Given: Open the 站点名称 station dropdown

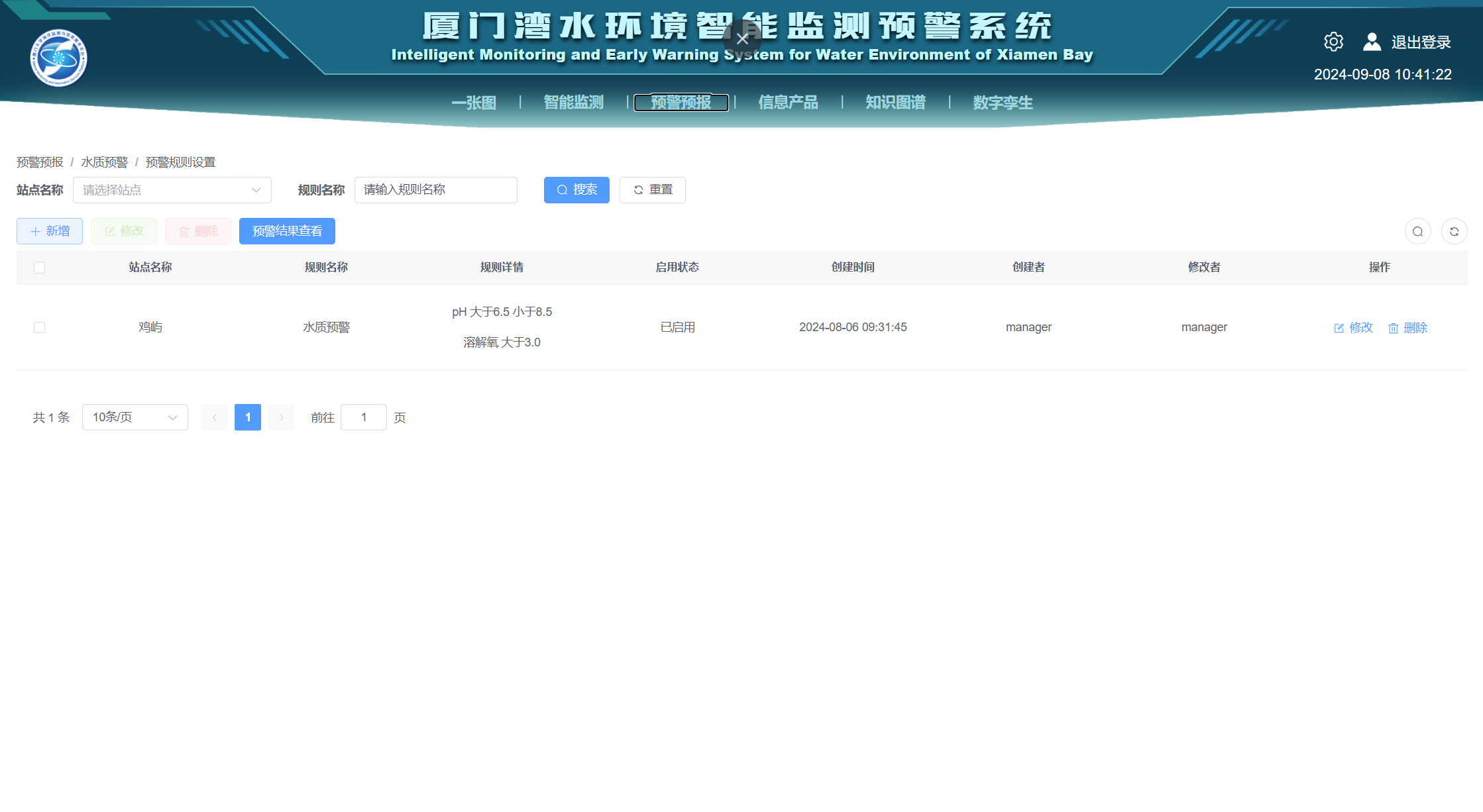Looking at the screenshot, I should point(172,190).
